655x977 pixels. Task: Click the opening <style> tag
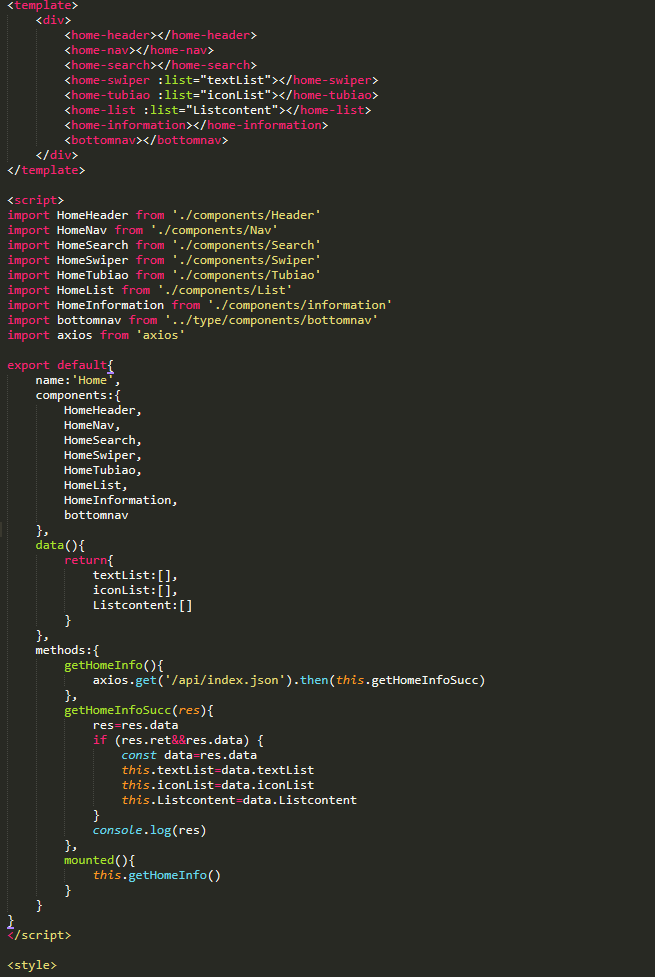pyautogui.click(x=32, y=965)
